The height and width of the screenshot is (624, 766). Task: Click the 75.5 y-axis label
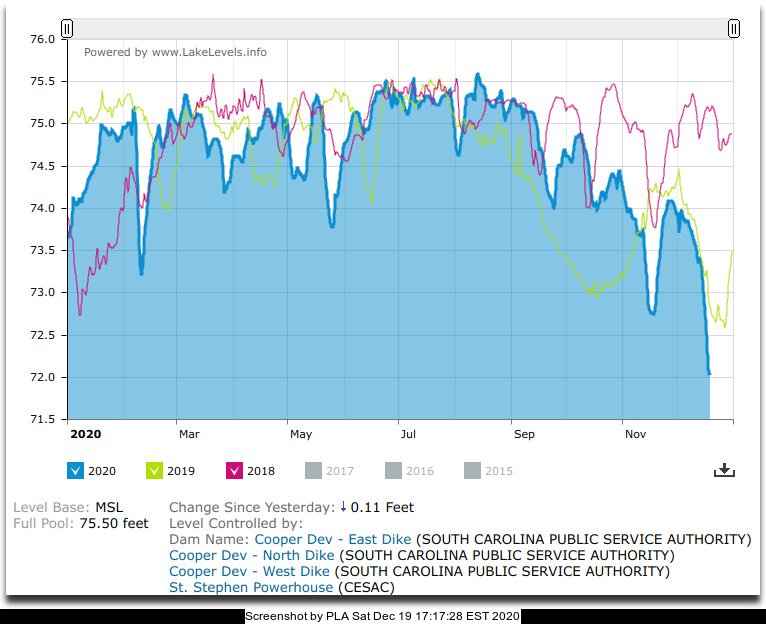click(x=43, y=81)
